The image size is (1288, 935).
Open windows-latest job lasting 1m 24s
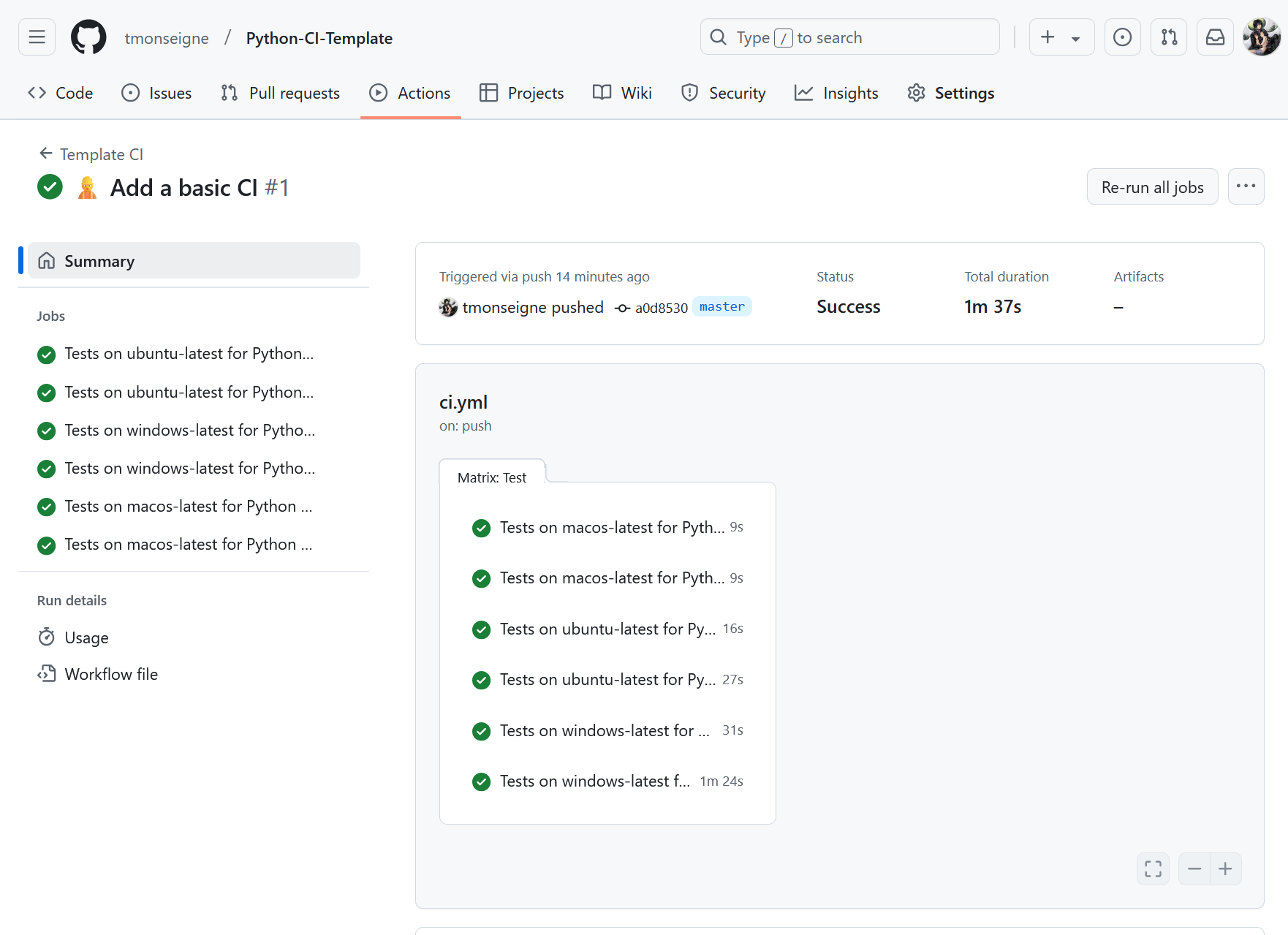pos(594,781)
